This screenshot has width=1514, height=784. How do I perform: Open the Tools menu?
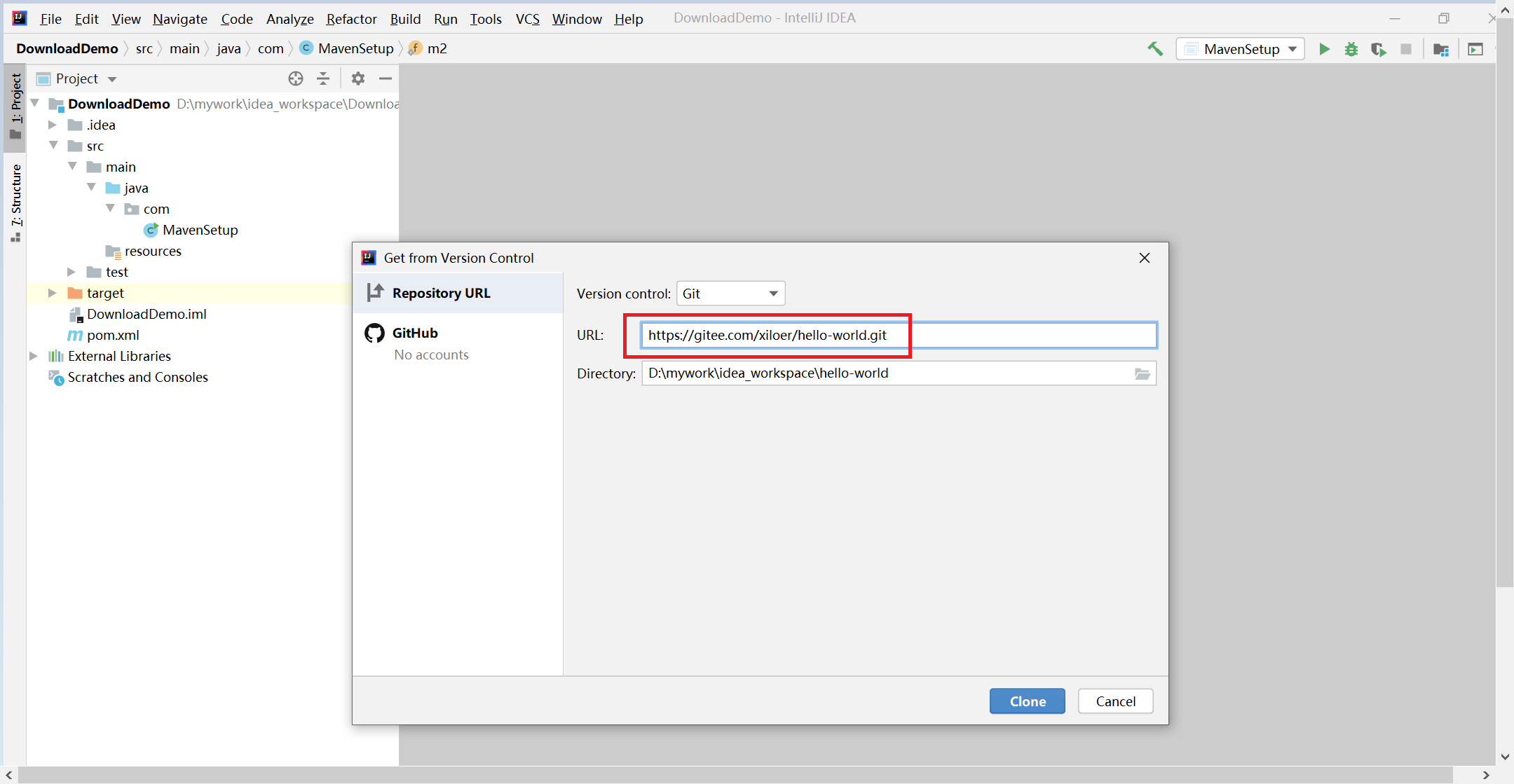tap(486, 19)
